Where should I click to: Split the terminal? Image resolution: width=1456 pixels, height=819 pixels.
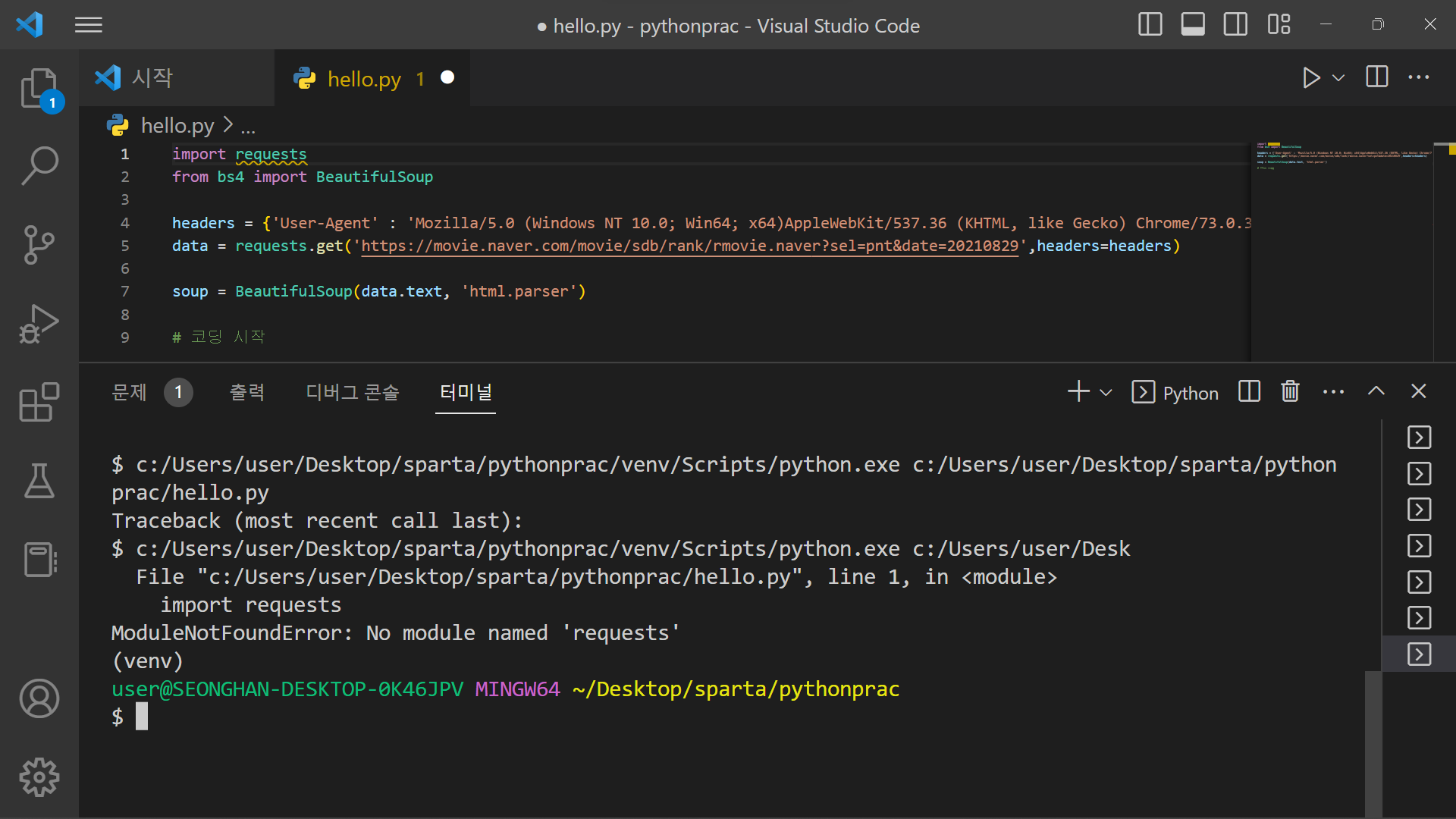1249,392
